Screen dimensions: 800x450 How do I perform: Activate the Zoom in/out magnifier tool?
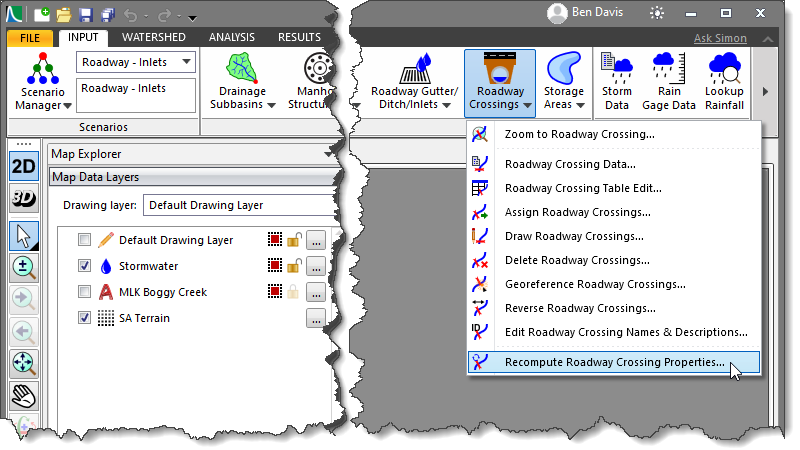click(23, 268)
